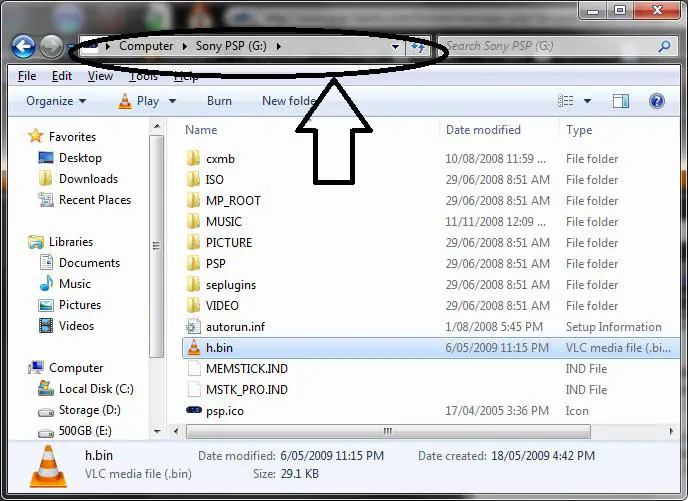Click the New folder button
The image size is (688, 501).
click(290, 101)
